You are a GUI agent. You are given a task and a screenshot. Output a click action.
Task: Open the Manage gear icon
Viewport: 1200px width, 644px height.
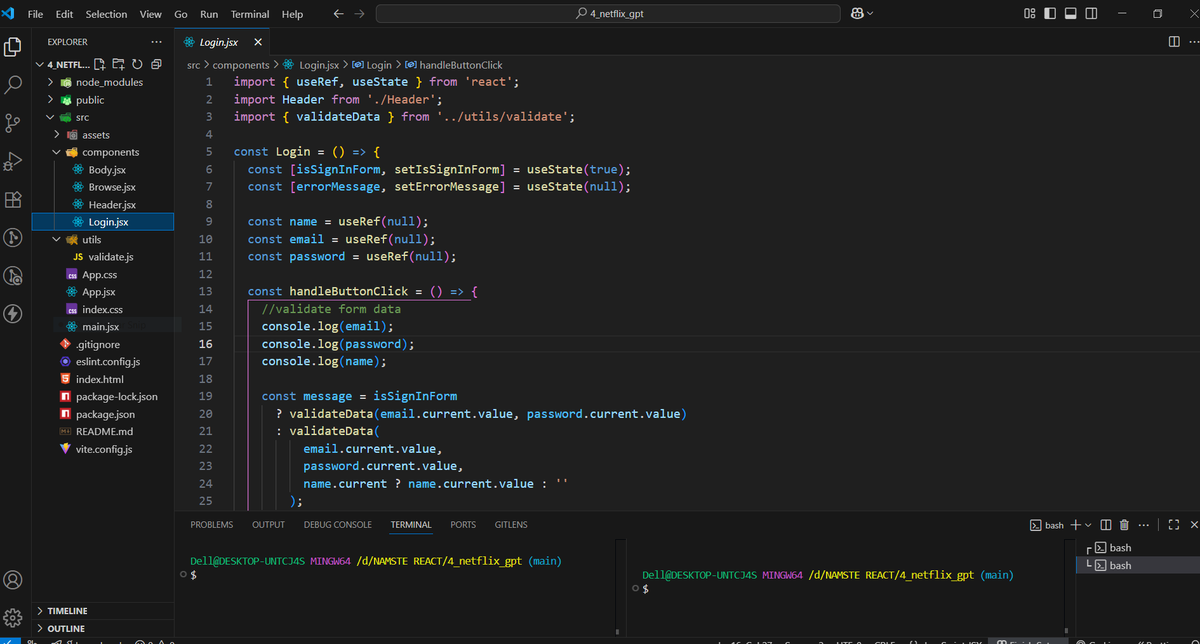coord(14,617)
